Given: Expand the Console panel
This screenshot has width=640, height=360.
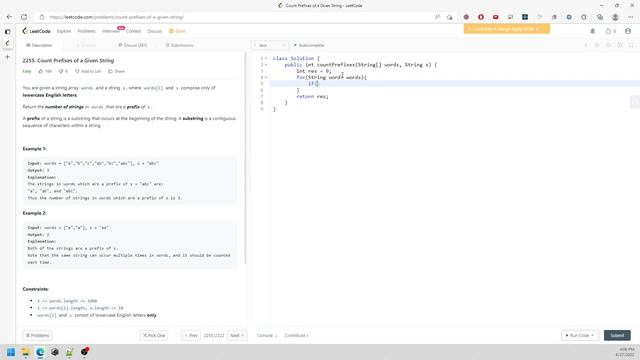Looking at the screenshot, I should click(x=267, y=336).
